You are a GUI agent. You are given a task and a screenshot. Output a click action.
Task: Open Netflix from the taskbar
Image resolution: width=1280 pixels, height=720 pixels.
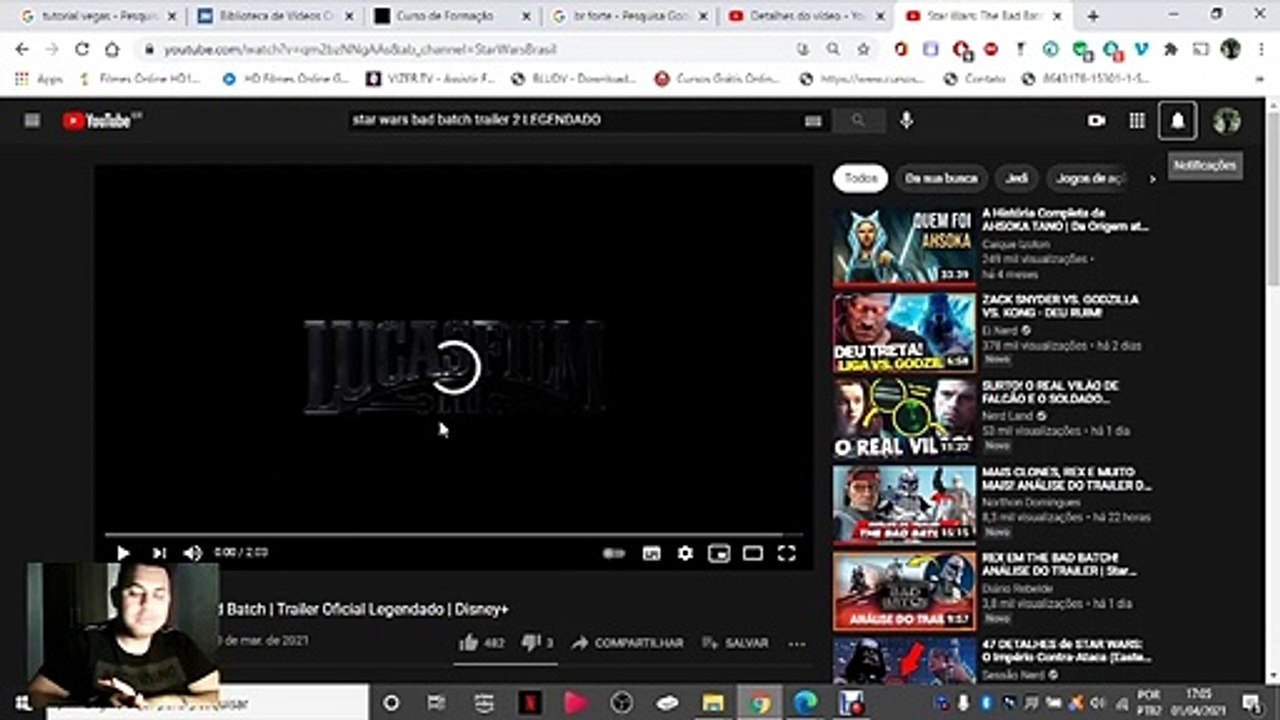(530, 703)
